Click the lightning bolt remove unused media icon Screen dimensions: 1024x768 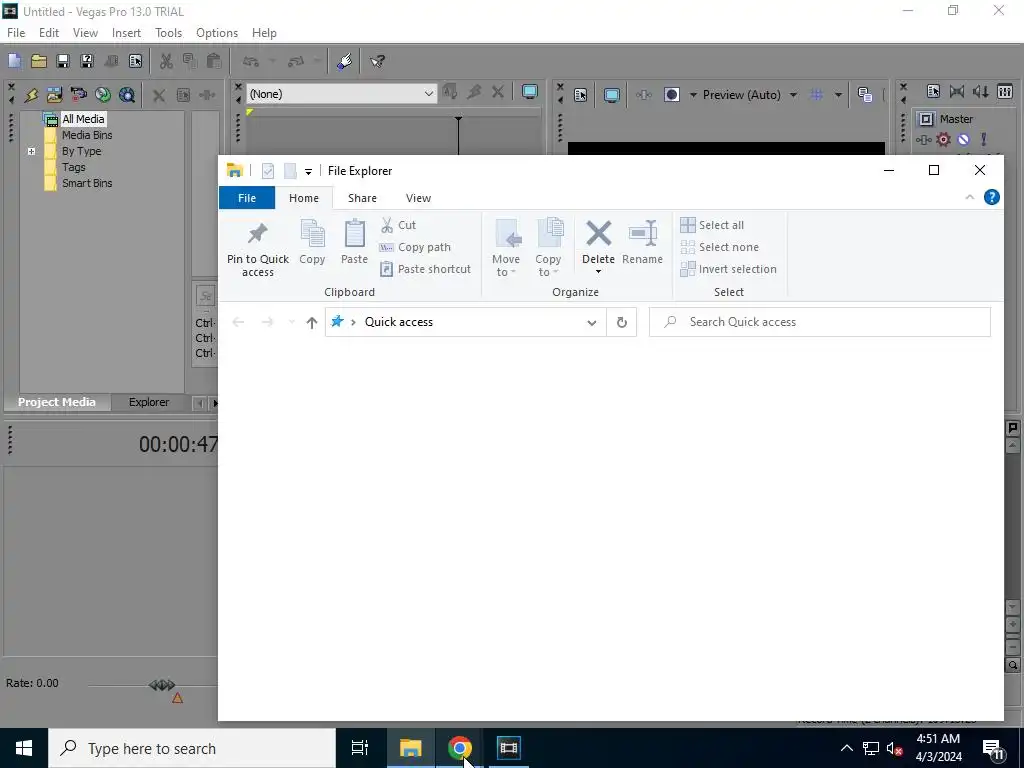(x=31, y=95)
